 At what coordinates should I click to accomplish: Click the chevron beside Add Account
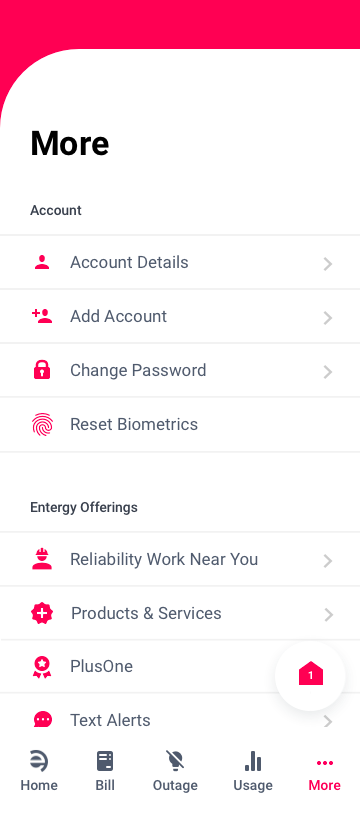pos(328,318)
